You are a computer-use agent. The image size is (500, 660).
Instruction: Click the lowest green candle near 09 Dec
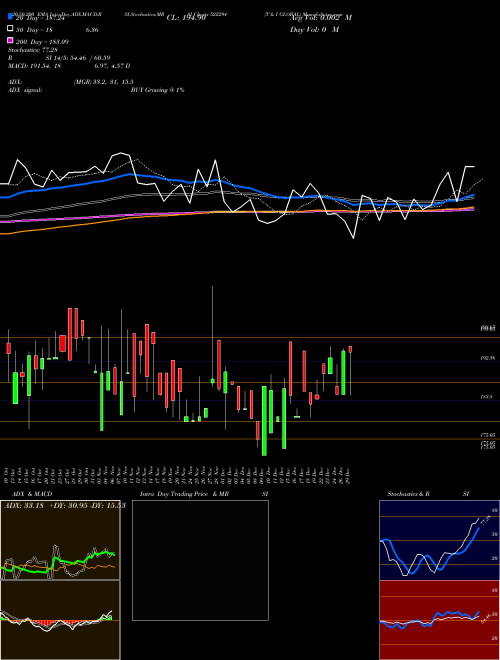264,421
